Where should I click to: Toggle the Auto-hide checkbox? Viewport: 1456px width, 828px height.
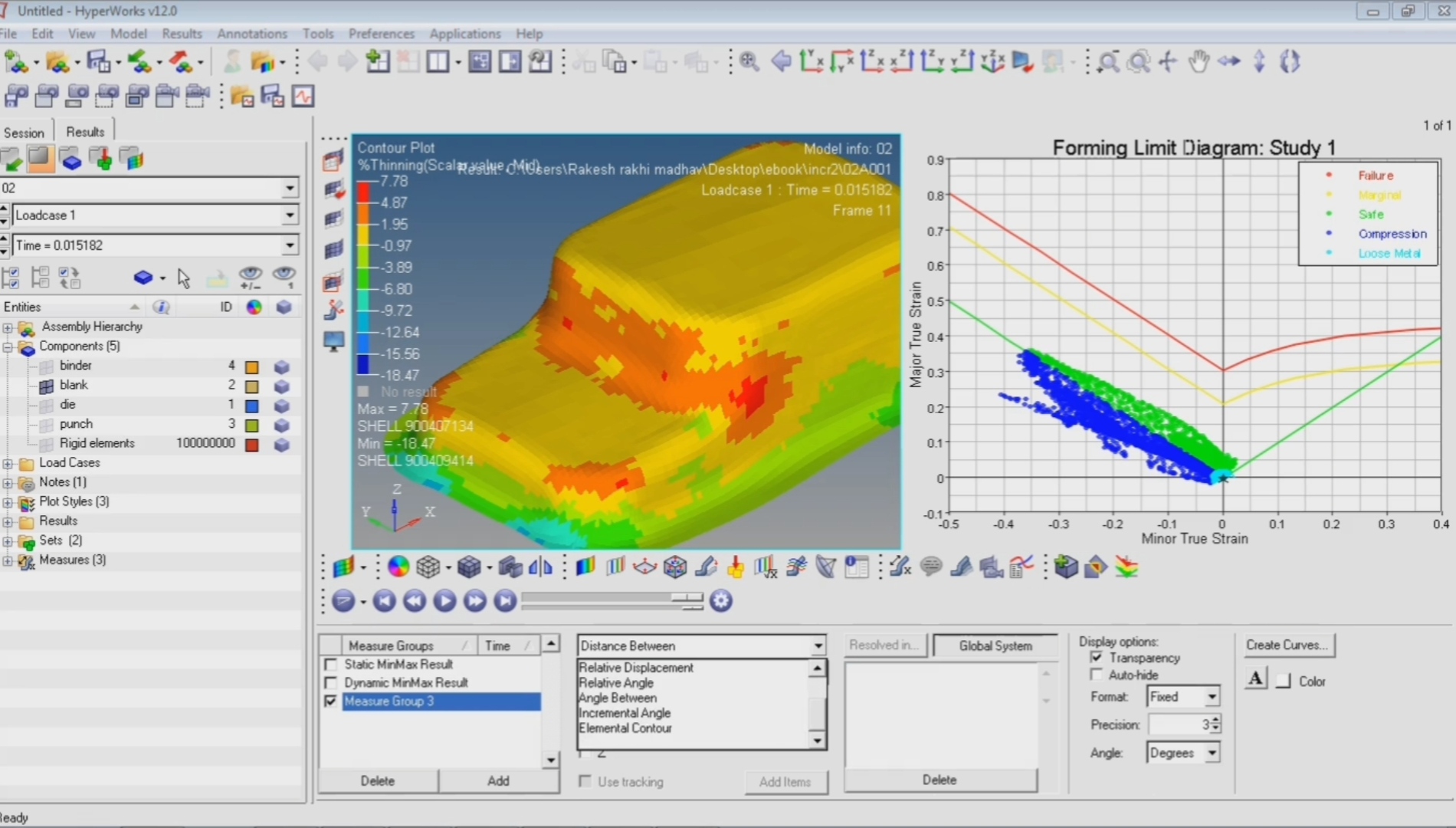(x=1097, y=675)
